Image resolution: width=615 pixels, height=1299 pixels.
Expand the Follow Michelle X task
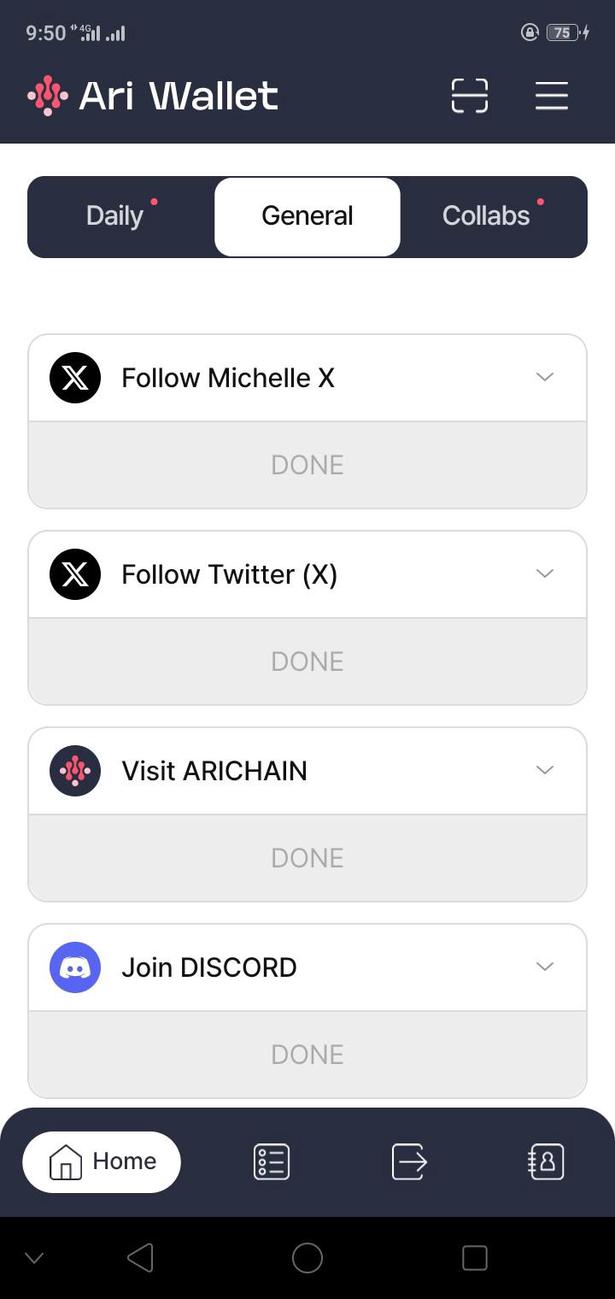click(544, 377)
